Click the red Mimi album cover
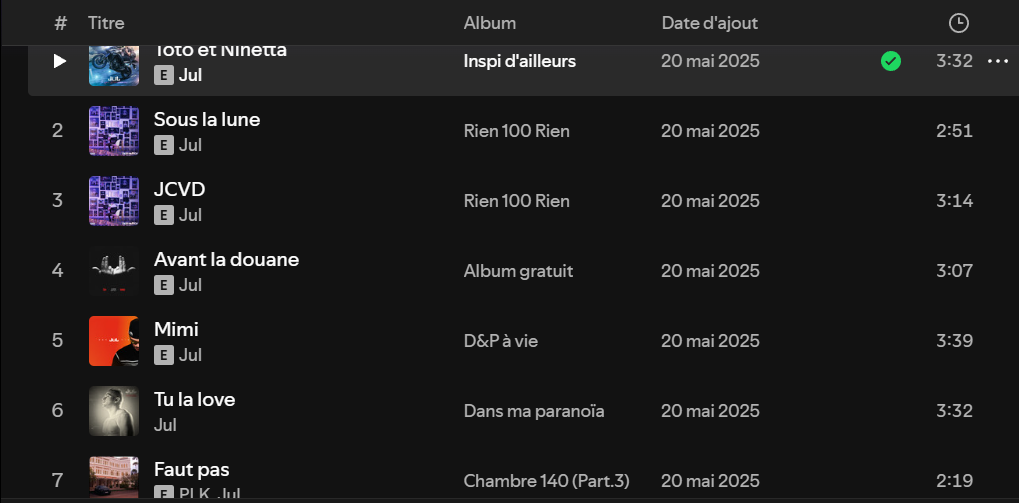This screenshot has height=503, width=1019. coord(113,341)
